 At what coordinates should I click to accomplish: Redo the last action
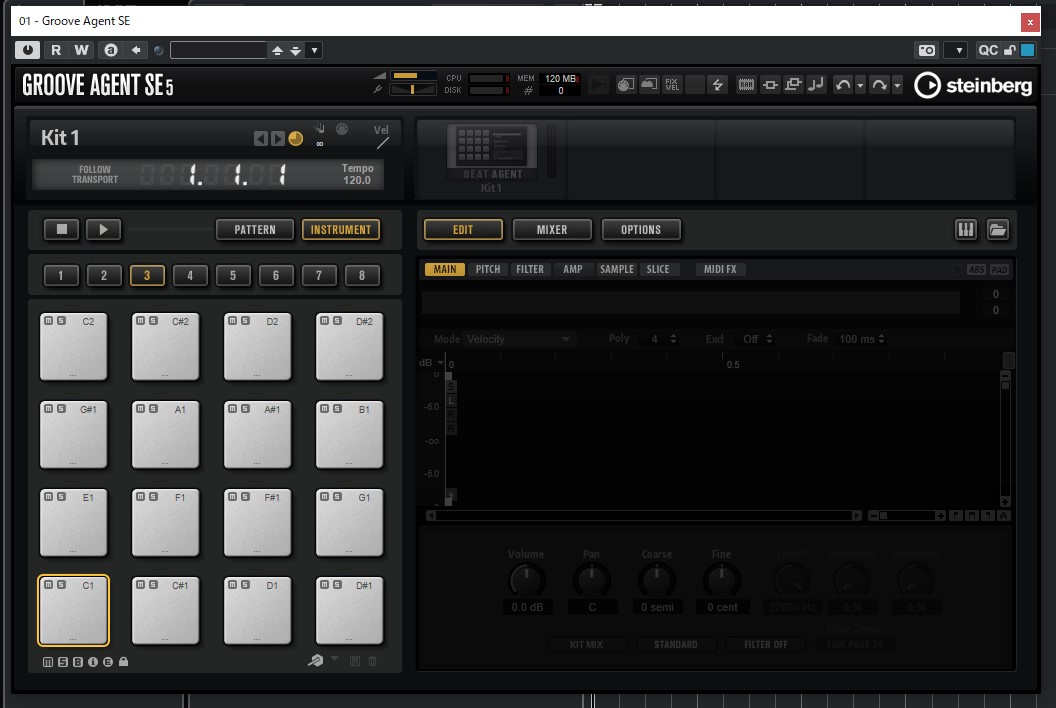point(880,85)
